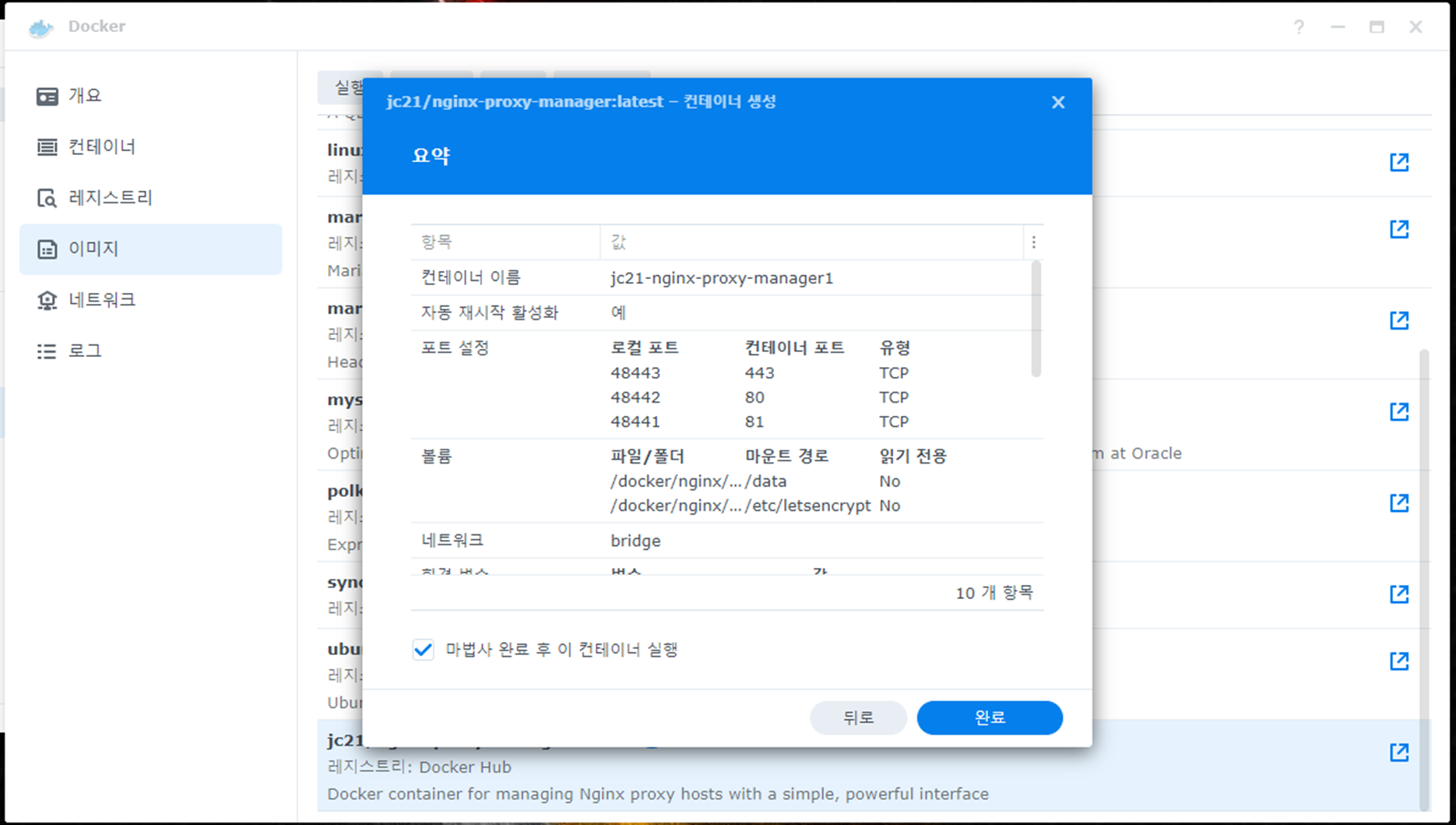Click the 완료 finish button
Screen dimensions: 1456x825
[990, 717]
